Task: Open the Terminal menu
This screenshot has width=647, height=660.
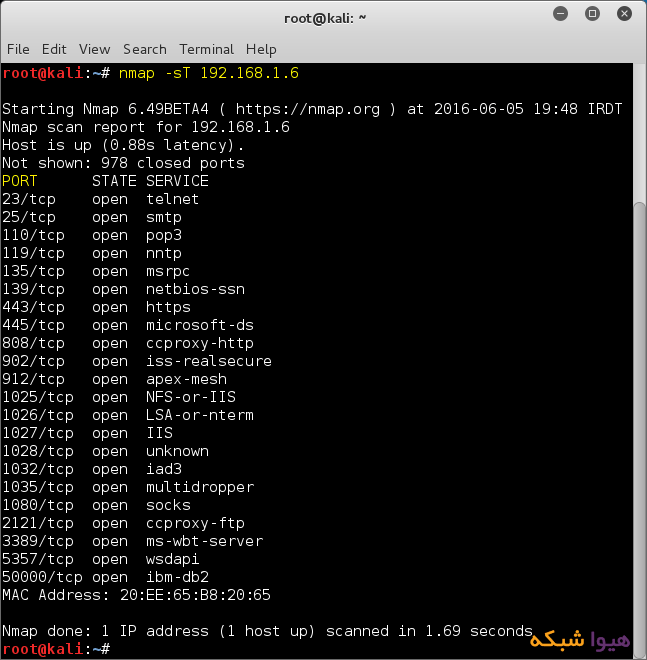Action: 206,49
